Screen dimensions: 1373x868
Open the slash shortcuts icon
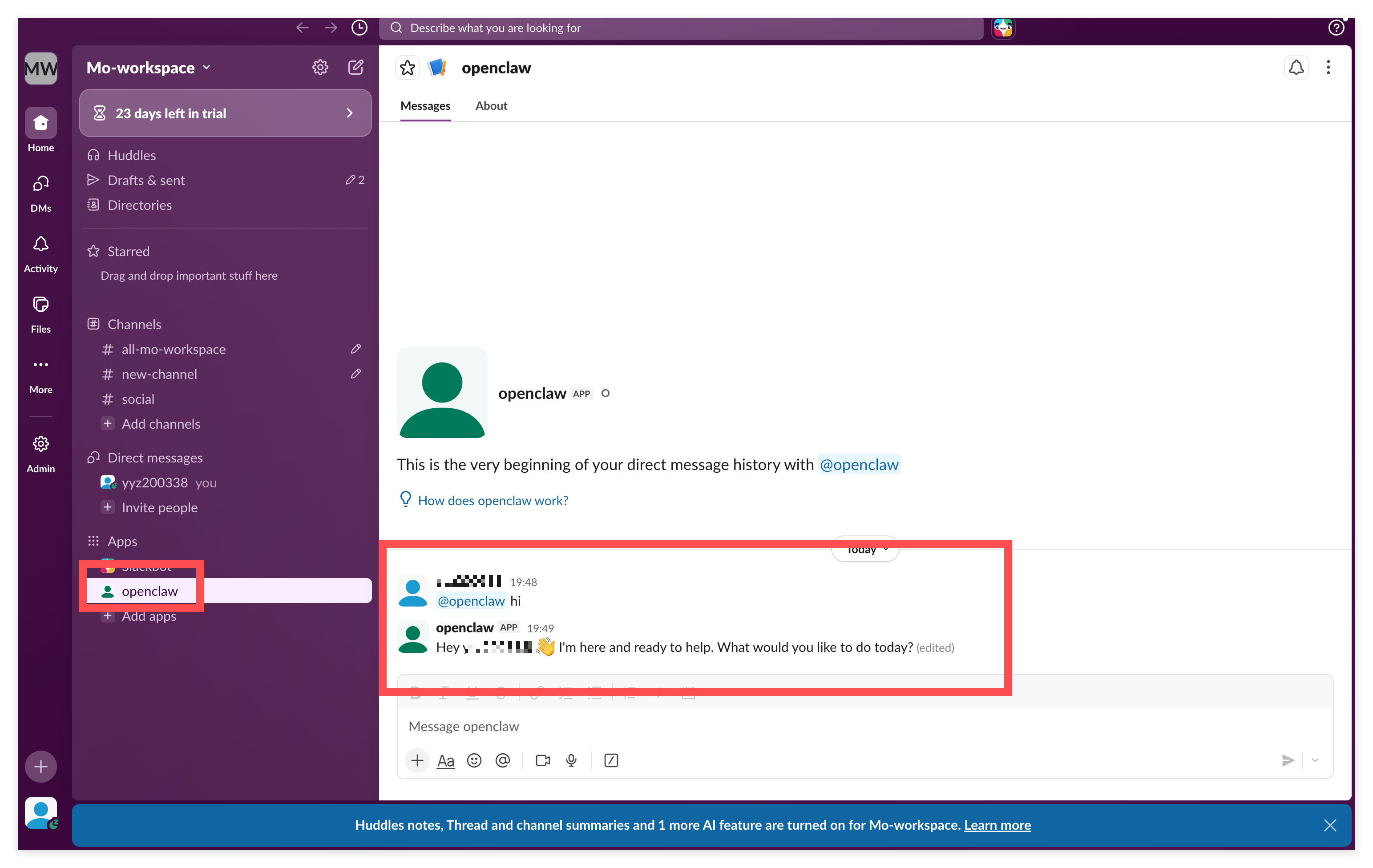(x=611, y=760)
